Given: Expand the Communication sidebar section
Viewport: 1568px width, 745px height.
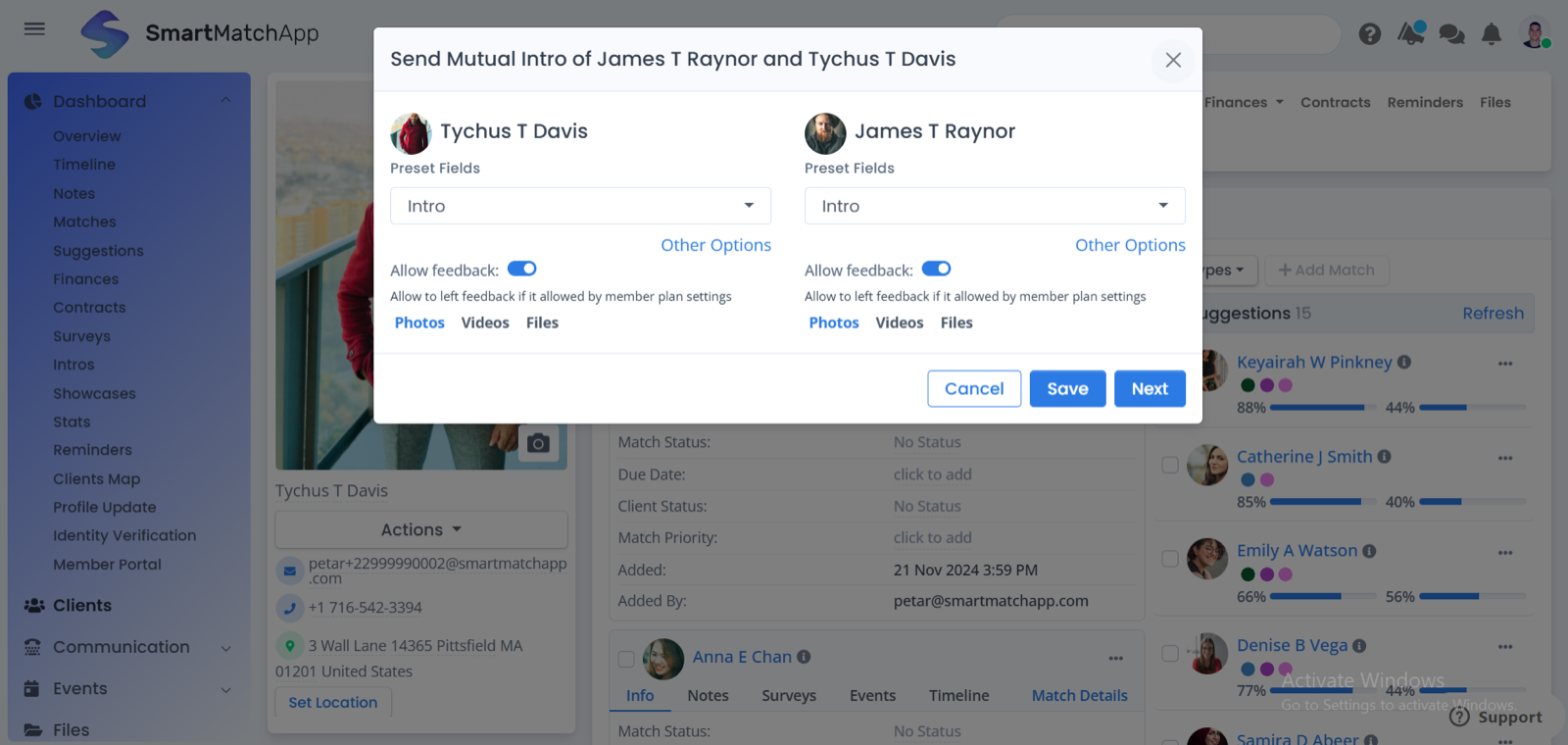Looking at the screenshot, I should click(226, 648).
